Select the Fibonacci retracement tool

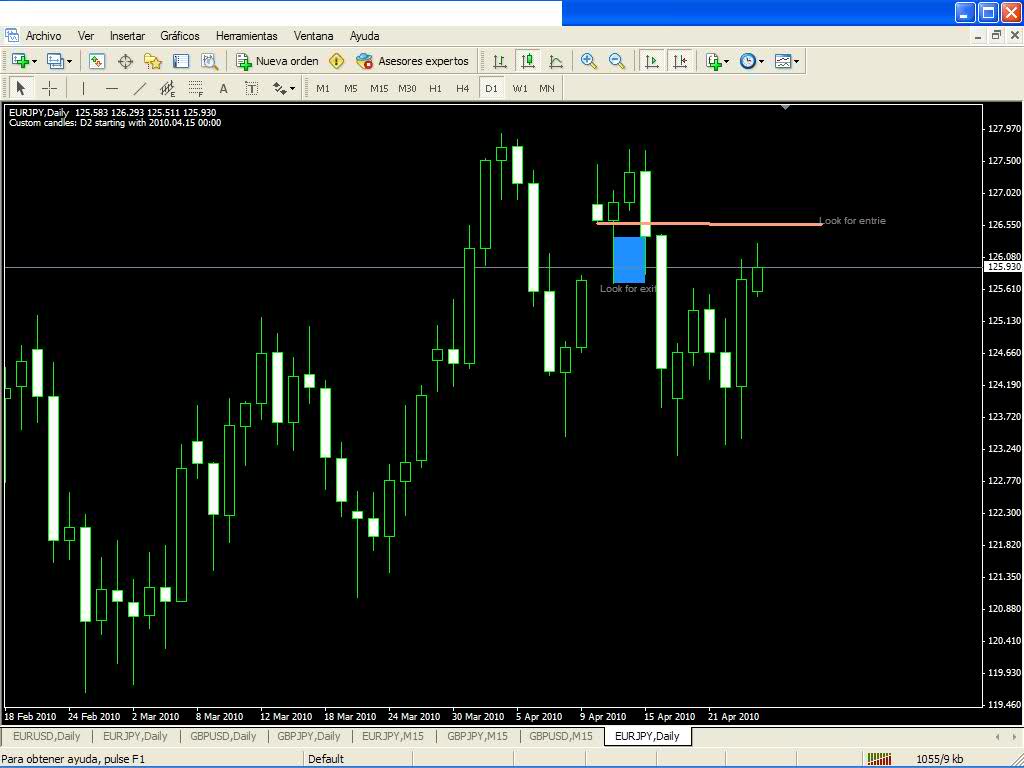[195, 88]
